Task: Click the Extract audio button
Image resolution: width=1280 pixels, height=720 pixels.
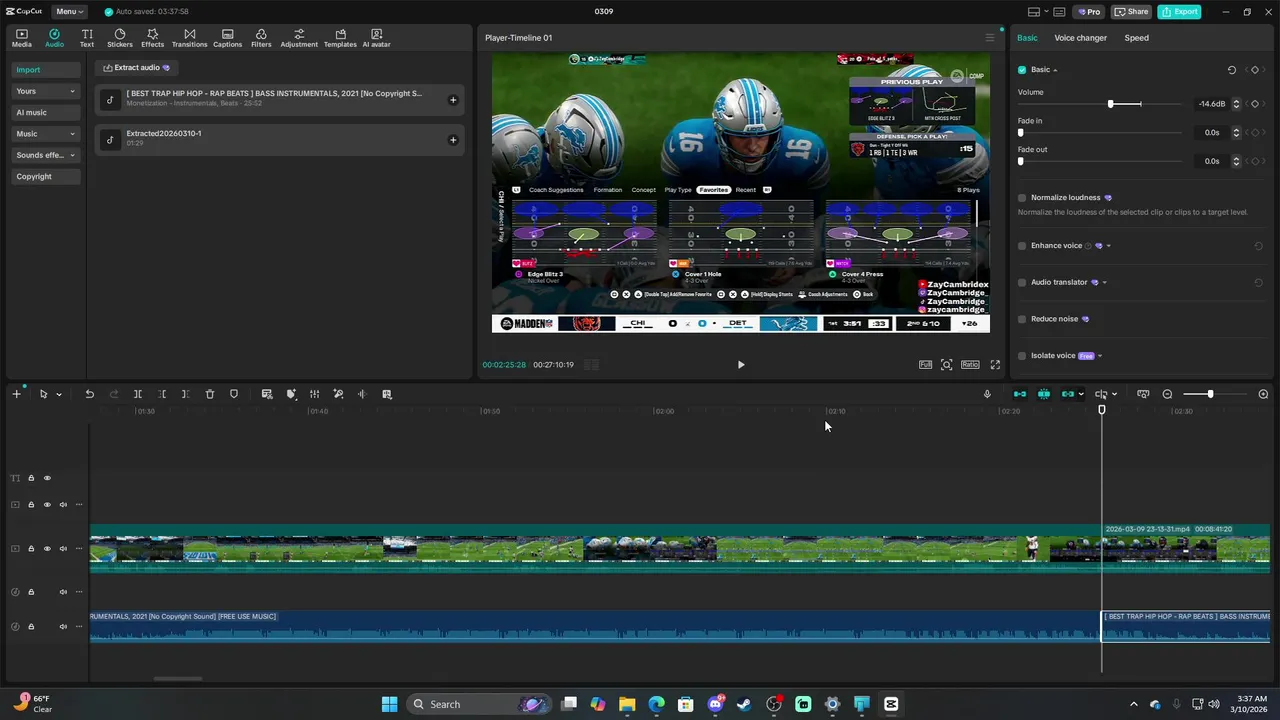Action: tap(136, 68)
